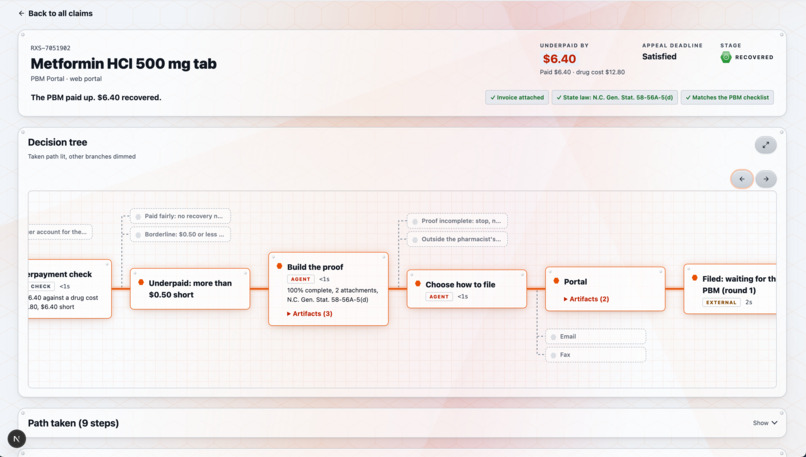This screenshot has width=806, height=457.
Task: Click the green Recovered stage icon
Action: (726, 57)
